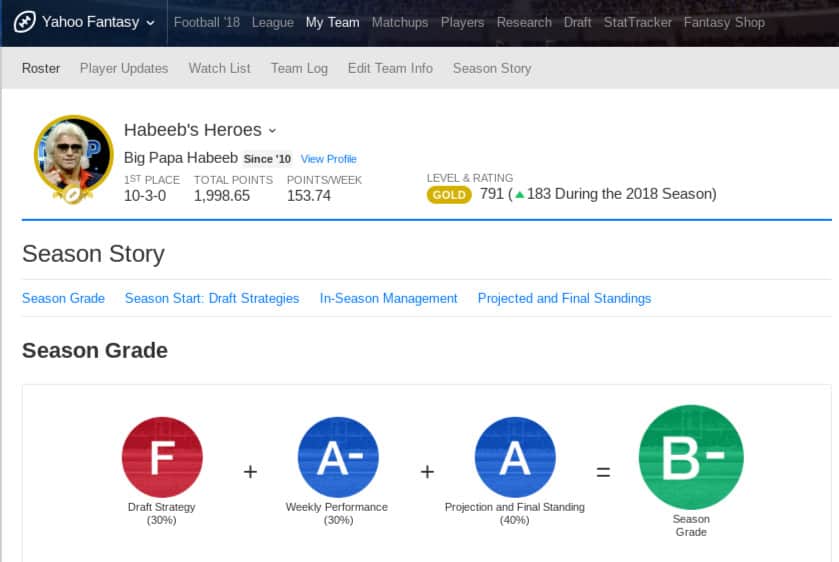Click the GOLD level badge

449,195
